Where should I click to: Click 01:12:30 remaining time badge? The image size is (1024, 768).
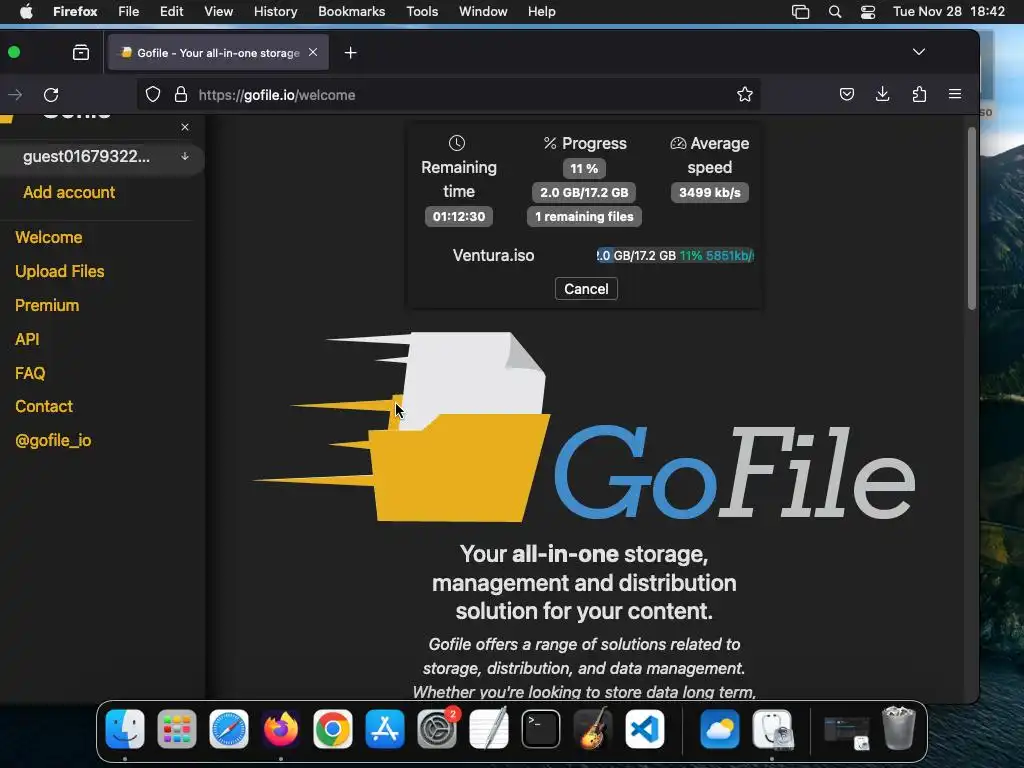(x=458, y=216)
